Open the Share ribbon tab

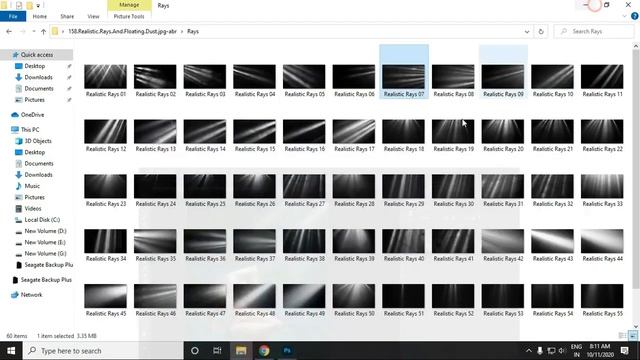tap(67, 16)
